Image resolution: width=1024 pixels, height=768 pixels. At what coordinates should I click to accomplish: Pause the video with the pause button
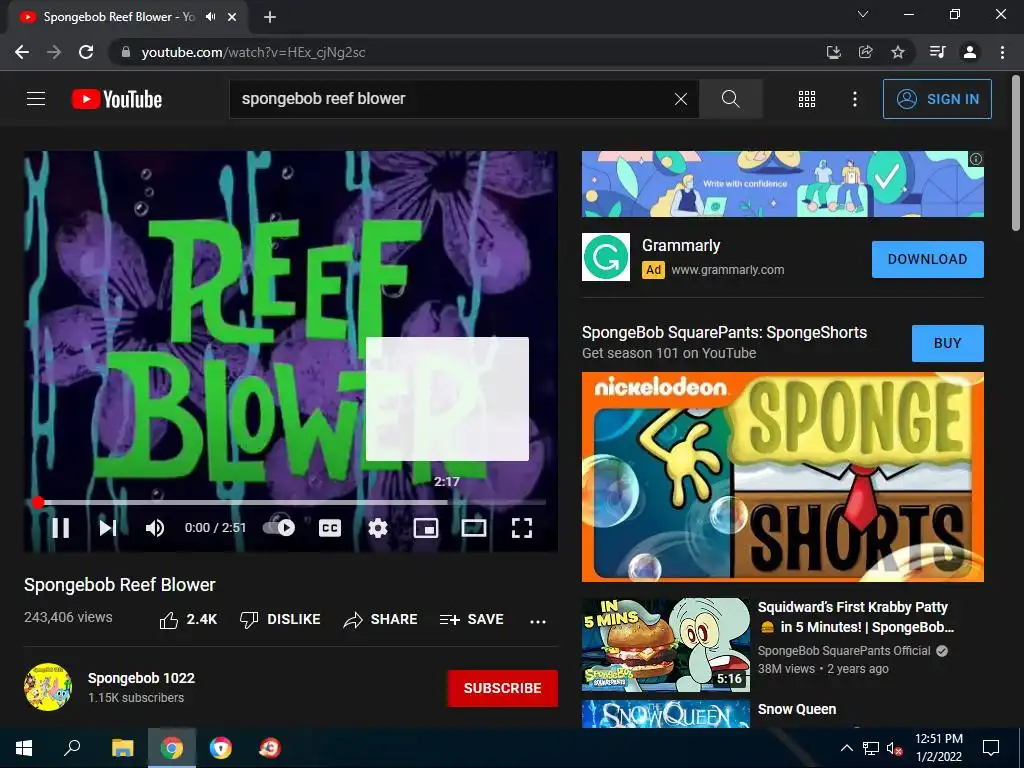point(61,528)
